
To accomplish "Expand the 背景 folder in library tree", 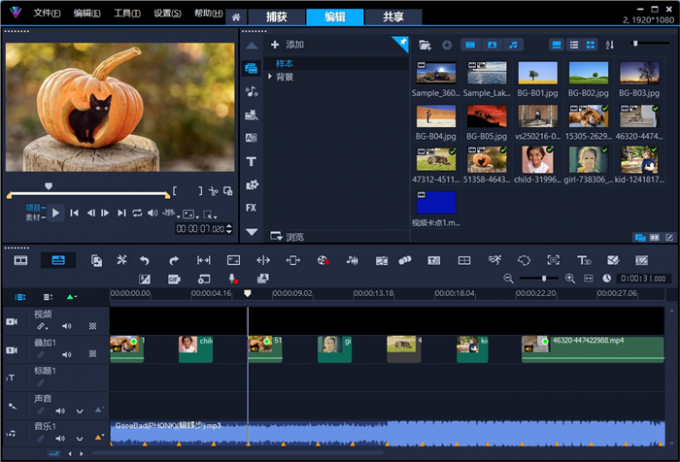I will click(270, 77).
